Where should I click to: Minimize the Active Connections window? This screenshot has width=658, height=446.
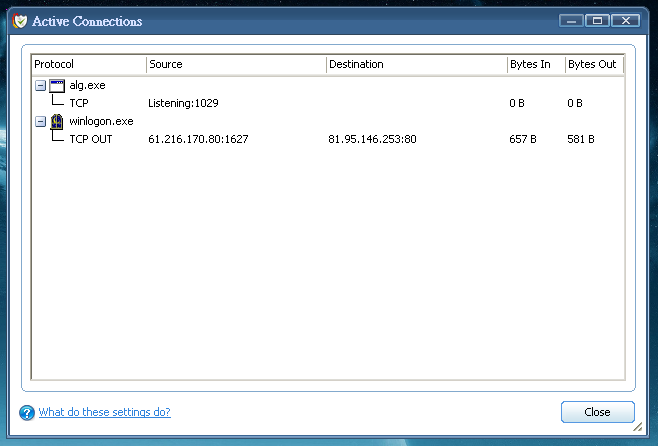pyautogui.click(x=571, y=21)
